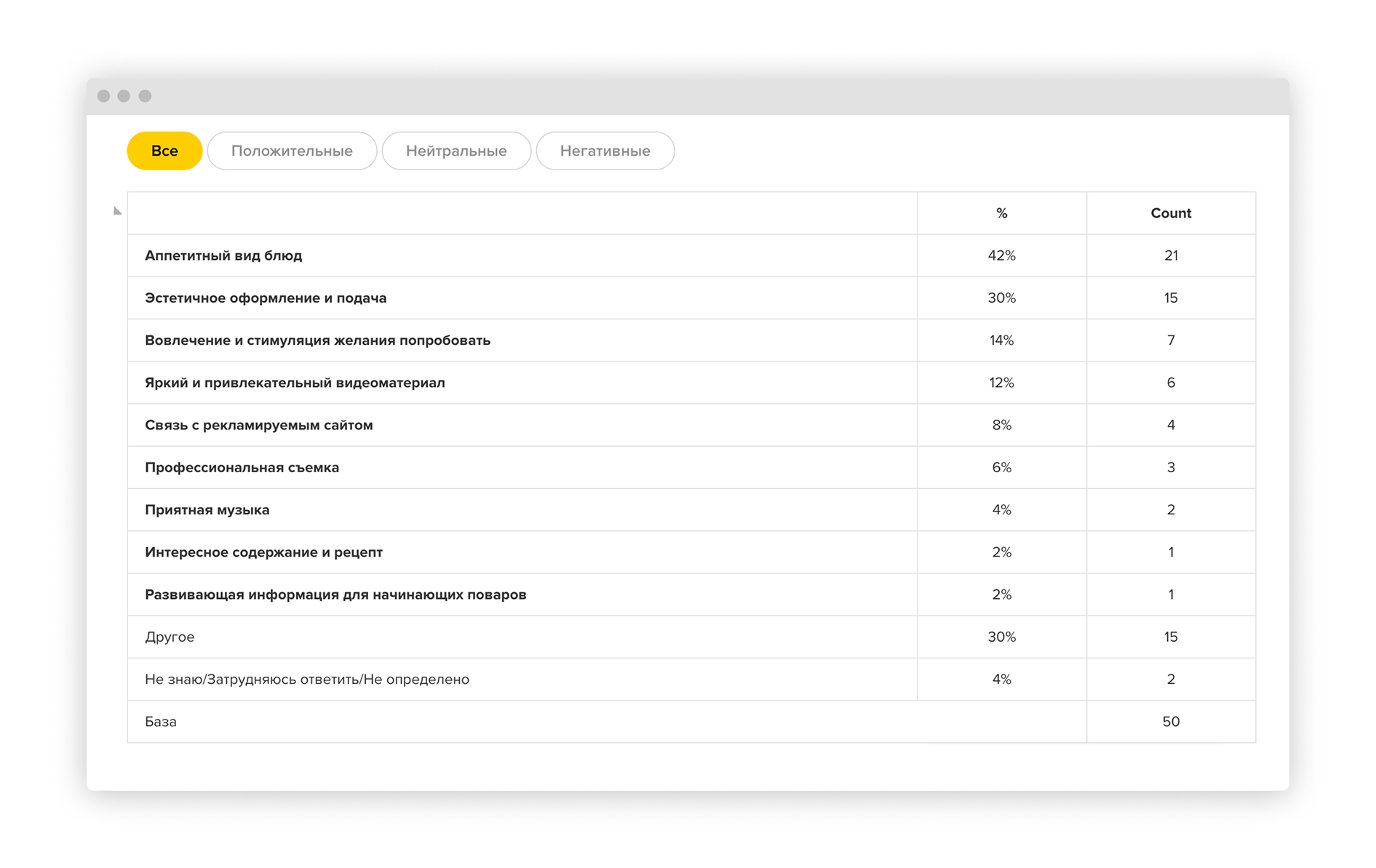
Task: Click the Приятная музыка row label
Action: click(207, 510)
